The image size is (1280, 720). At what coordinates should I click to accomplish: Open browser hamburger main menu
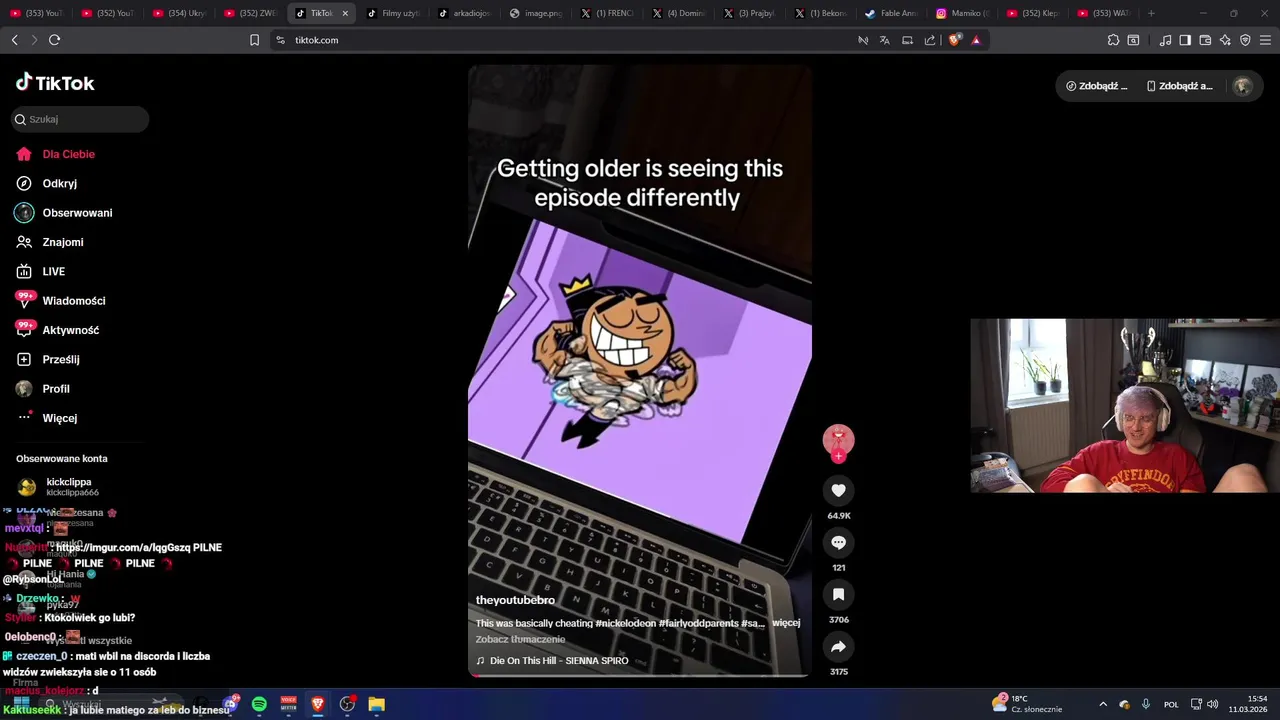1266,40
